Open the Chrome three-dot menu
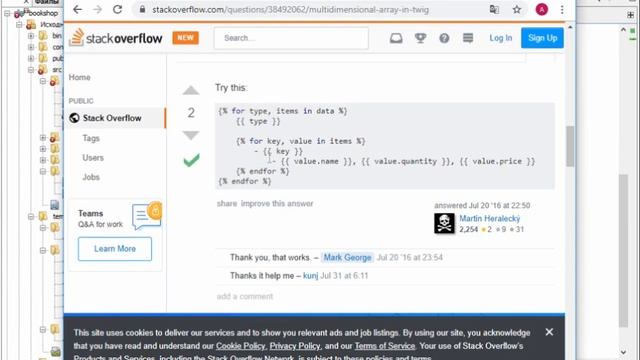 (x=562, y=9)
